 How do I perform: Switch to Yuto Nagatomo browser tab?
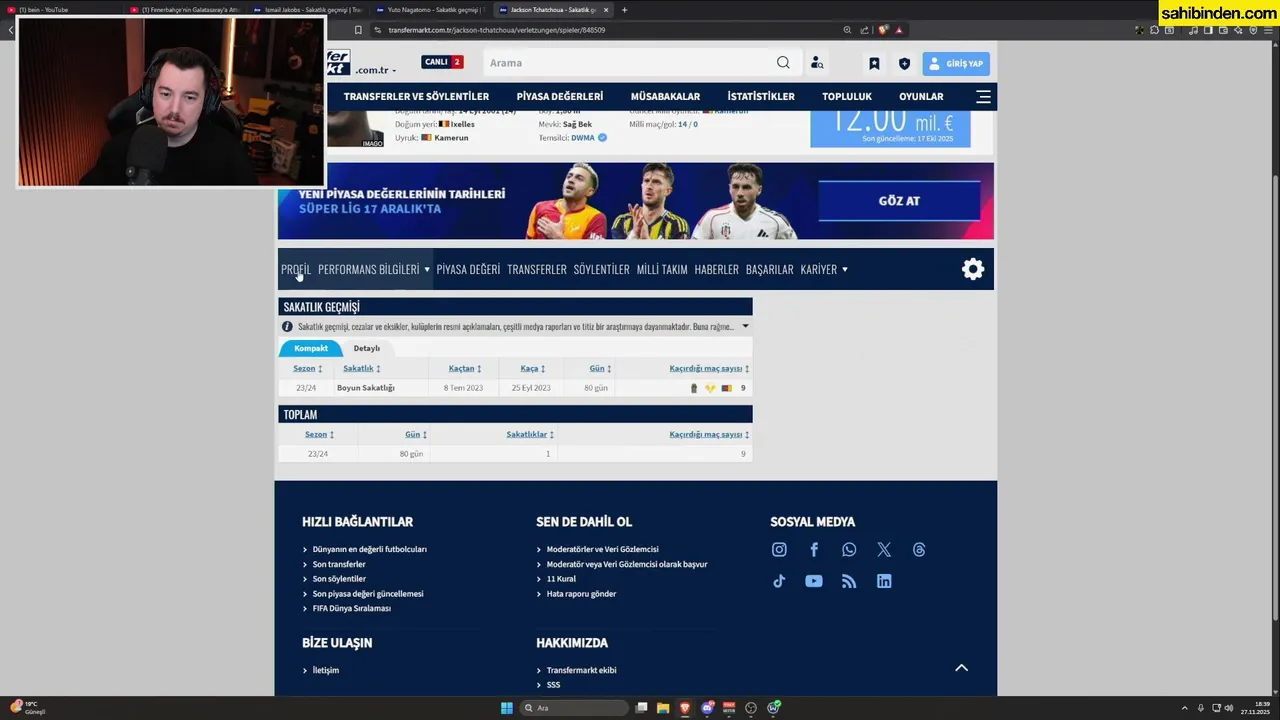coord(429,10)
